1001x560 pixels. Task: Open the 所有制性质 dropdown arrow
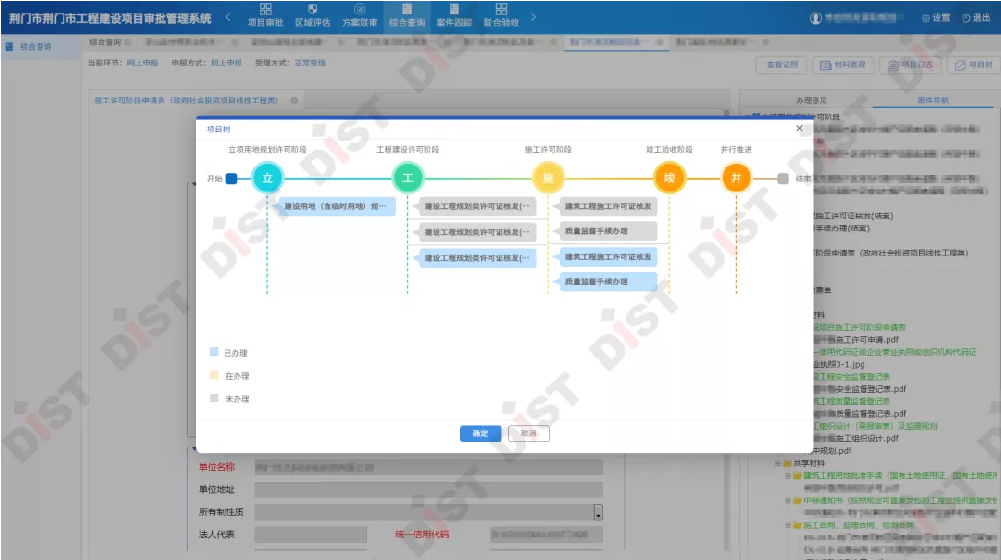[598, 513]
